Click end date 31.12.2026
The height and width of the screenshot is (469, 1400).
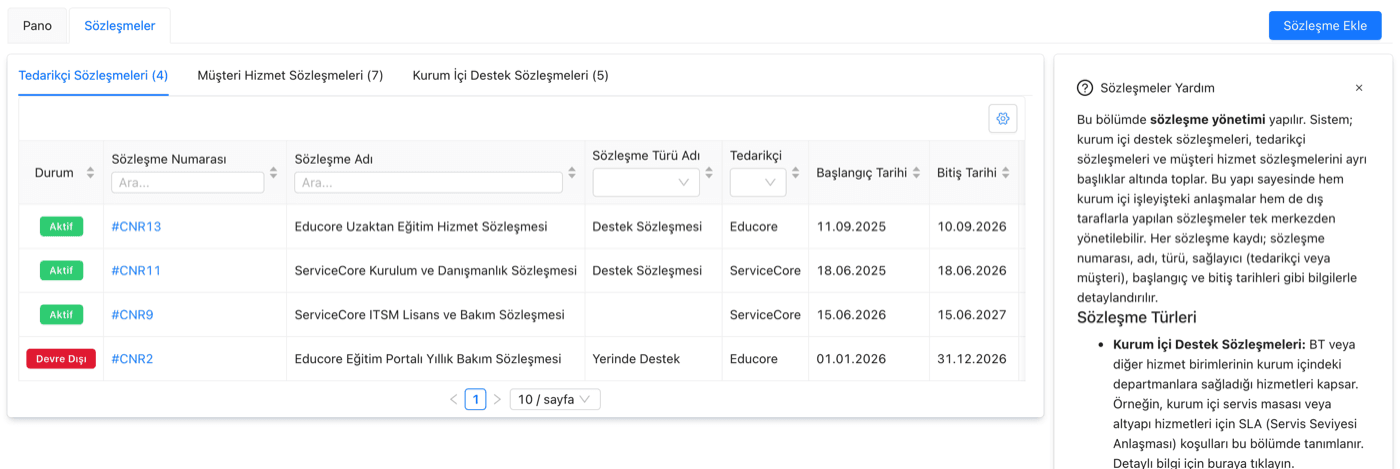tap(972, 359)
